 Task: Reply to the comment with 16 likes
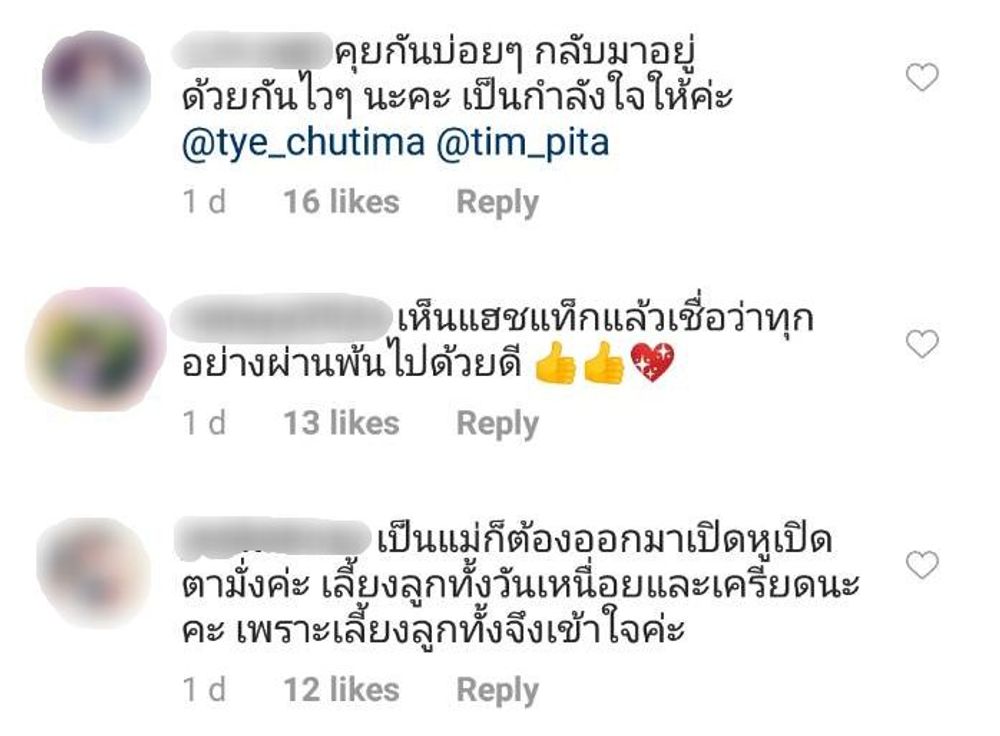pyautogui.click(x=497, y=203)
